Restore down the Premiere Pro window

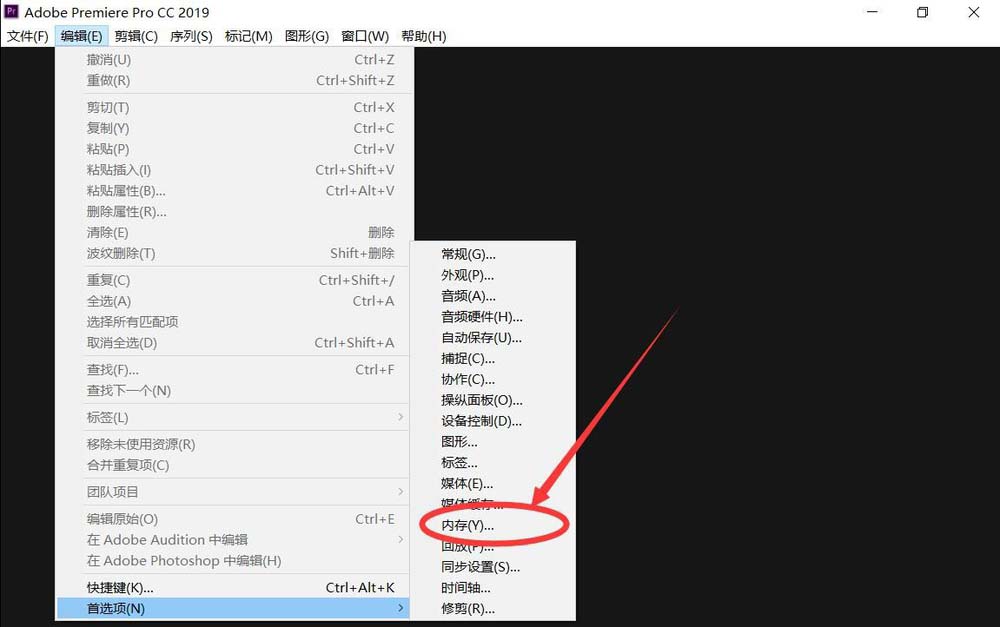[922, 12]
